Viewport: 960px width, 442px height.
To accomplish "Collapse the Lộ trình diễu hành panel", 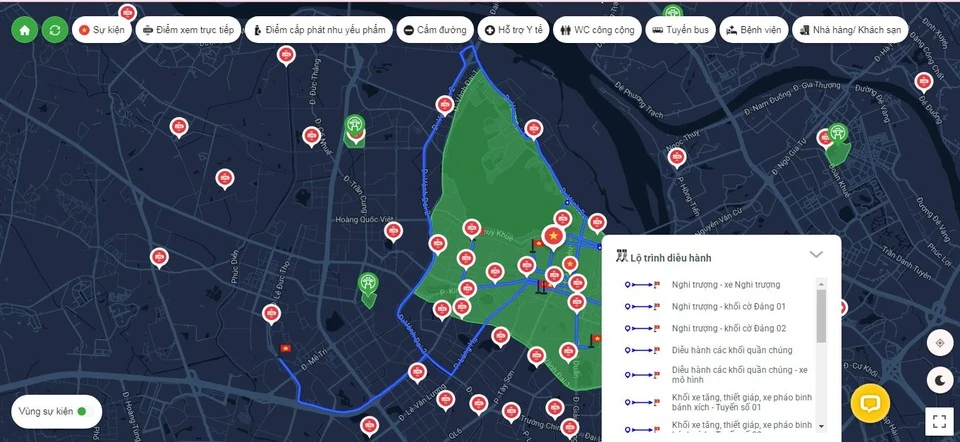I will [x=816, y=255].
